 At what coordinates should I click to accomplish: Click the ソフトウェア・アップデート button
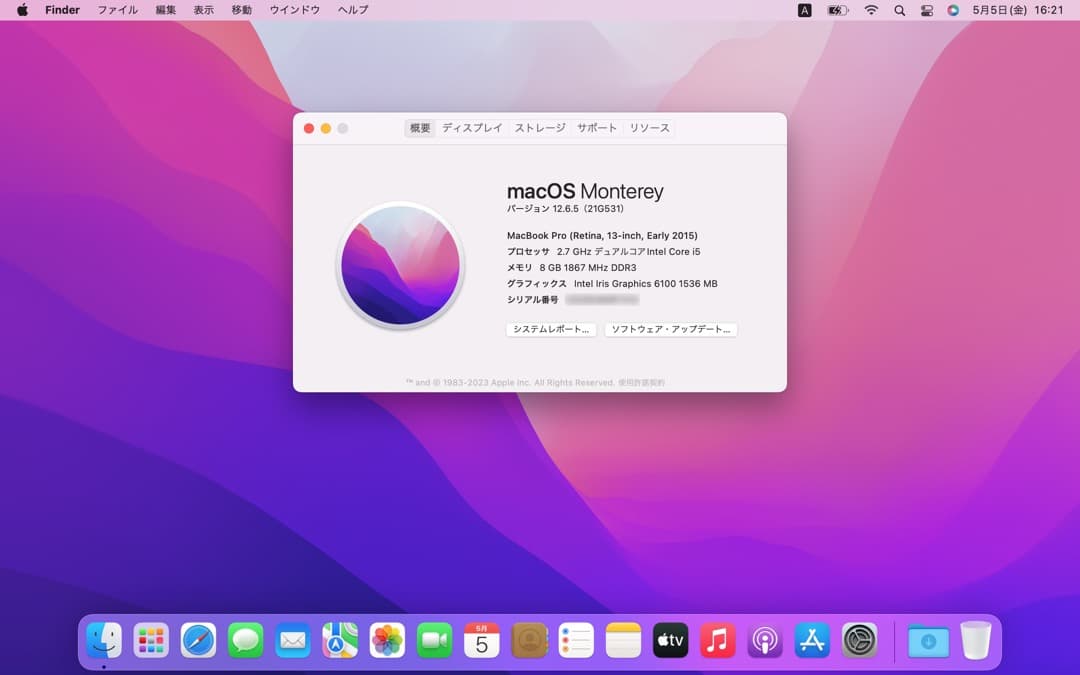pos(671,329)
